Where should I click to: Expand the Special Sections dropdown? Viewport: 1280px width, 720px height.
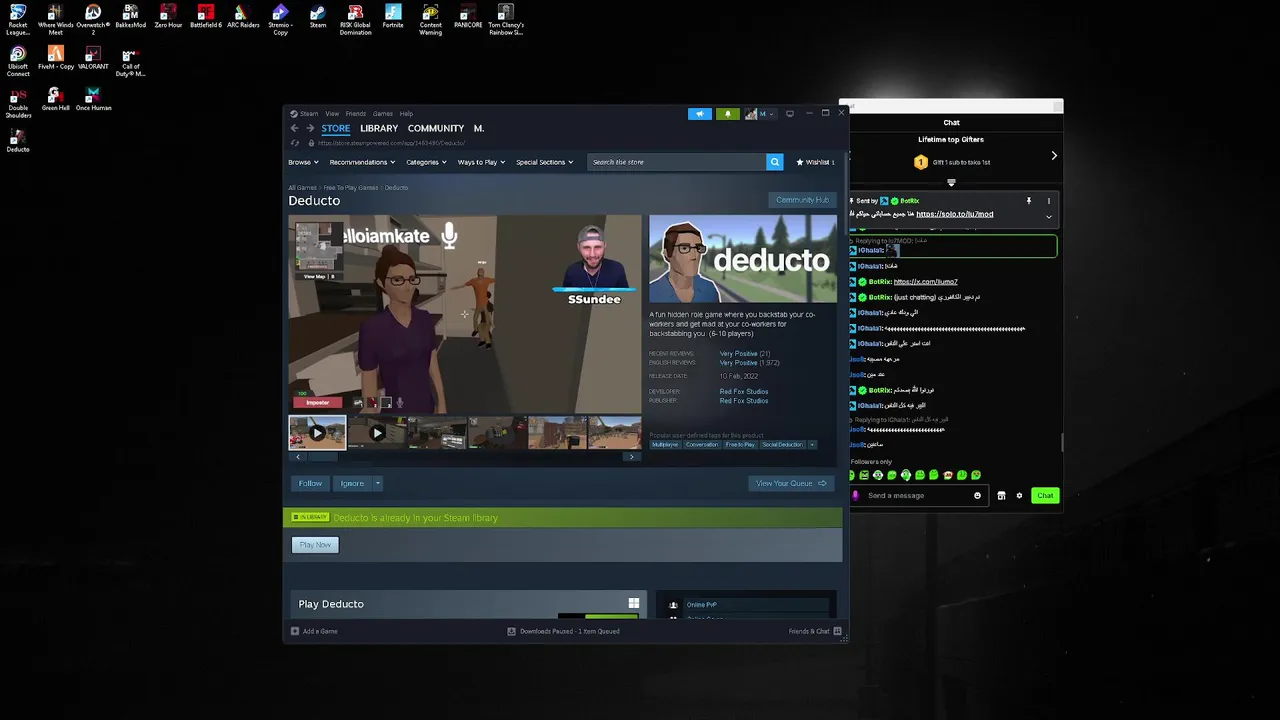(545, 162)
